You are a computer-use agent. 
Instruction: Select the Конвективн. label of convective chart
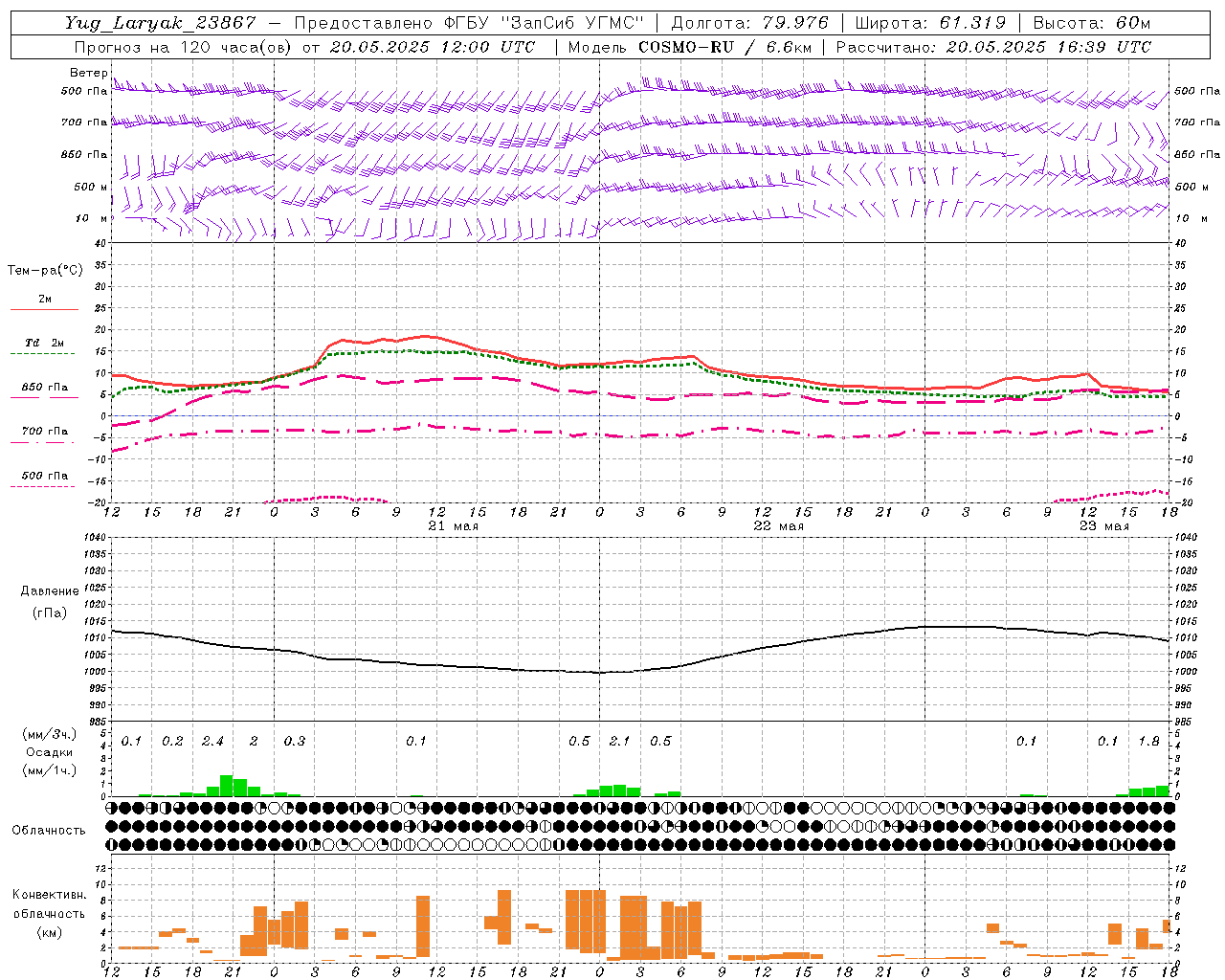coord(49,895)
